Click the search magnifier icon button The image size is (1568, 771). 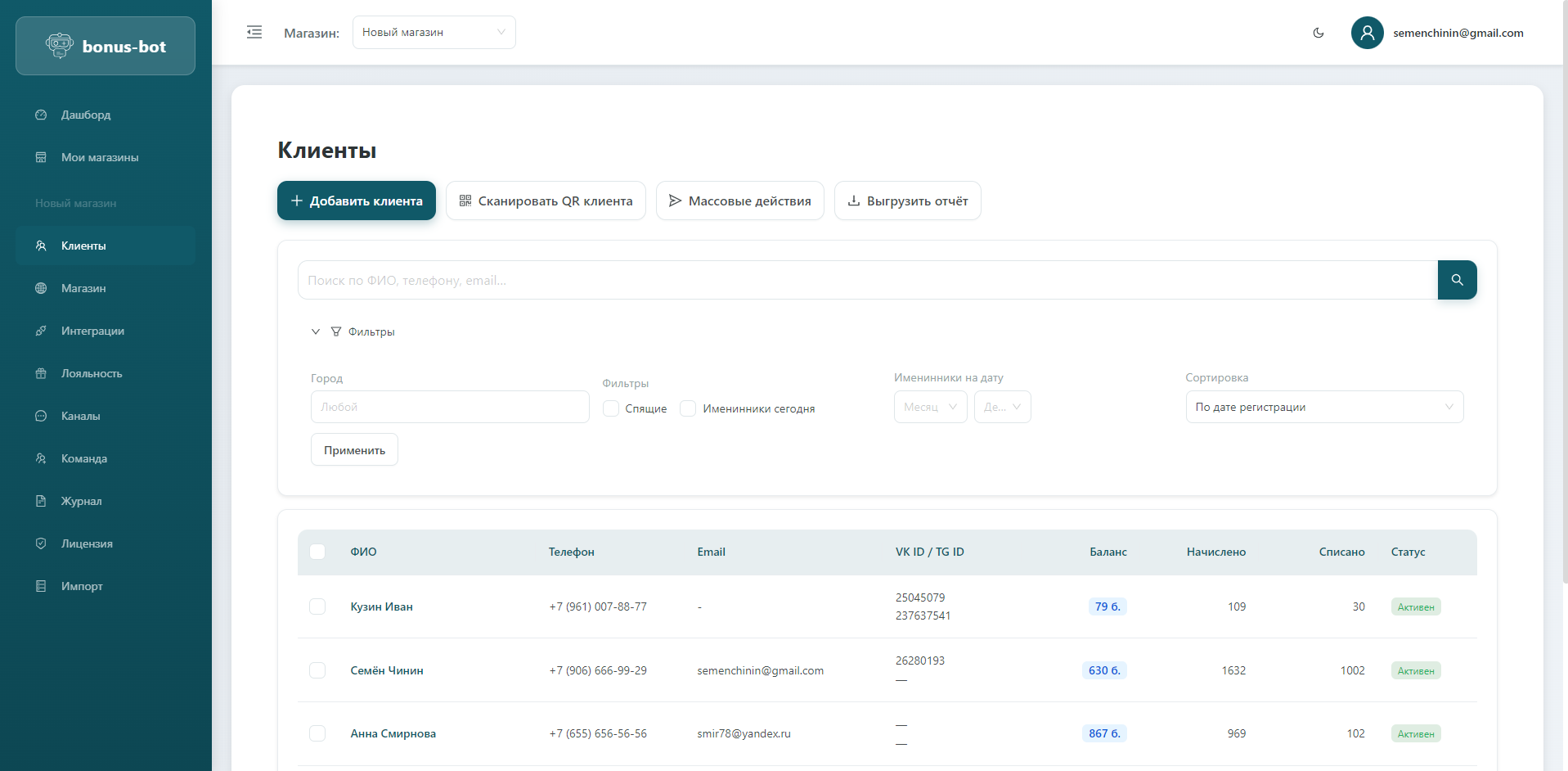click(x=1457, y=280)
